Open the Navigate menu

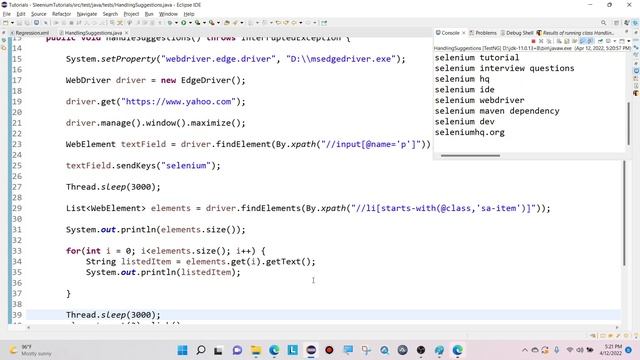87,14
